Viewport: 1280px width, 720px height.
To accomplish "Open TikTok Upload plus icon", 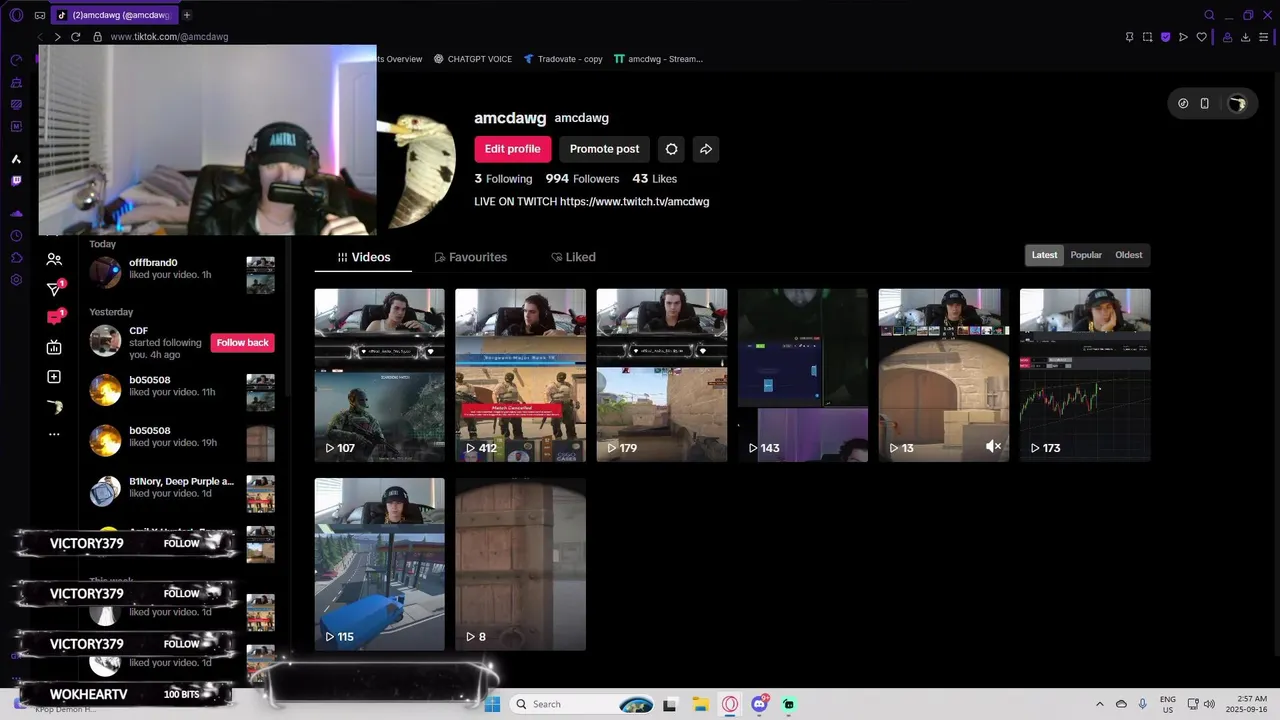I will click(x=54, y=377).
